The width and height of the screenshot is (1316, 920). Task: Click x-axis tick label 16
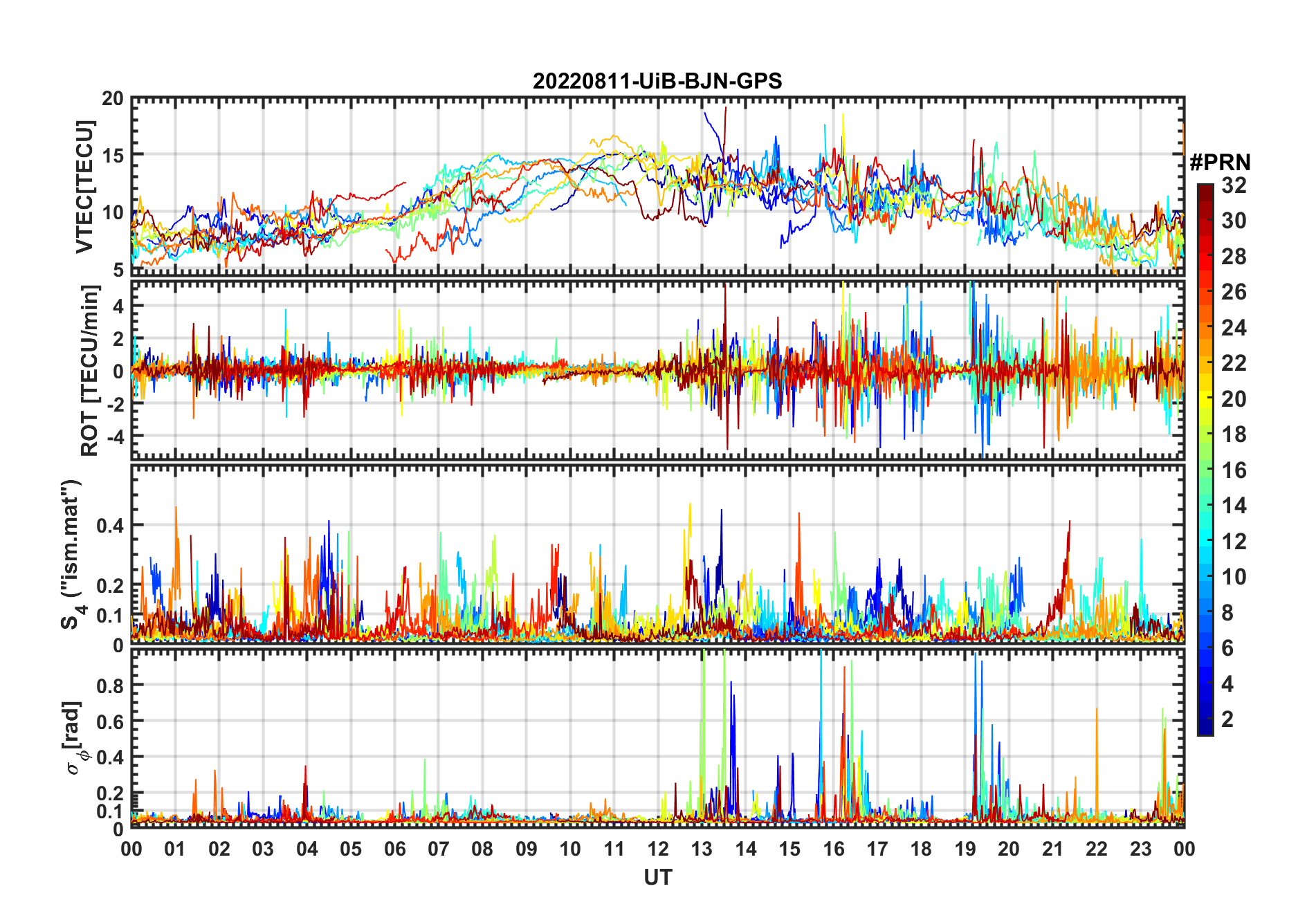click(834, 849)
